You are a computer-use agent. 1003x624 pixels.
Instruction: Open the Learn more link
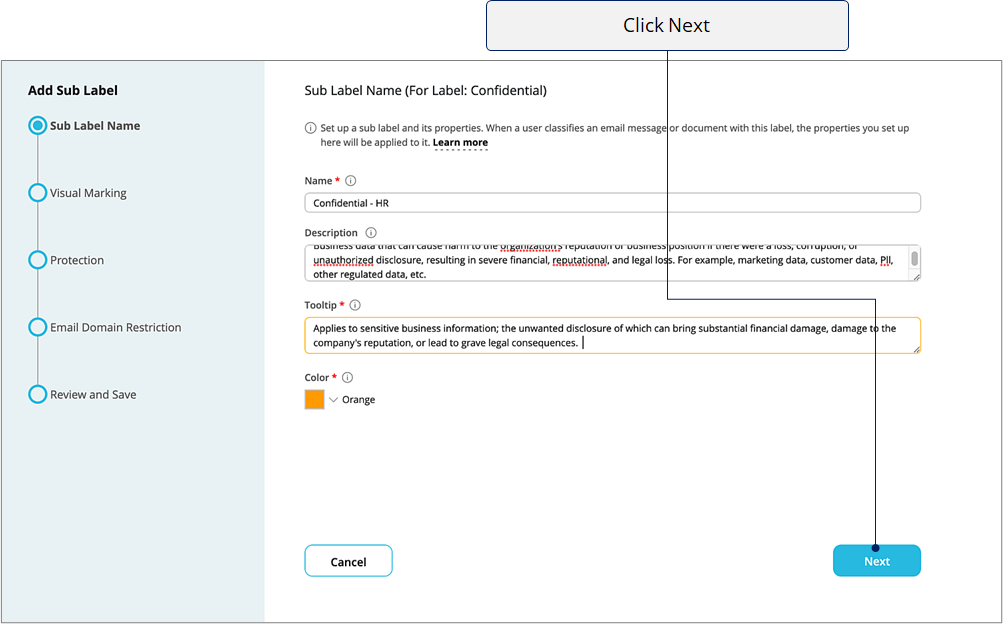(x=461, y=143)
